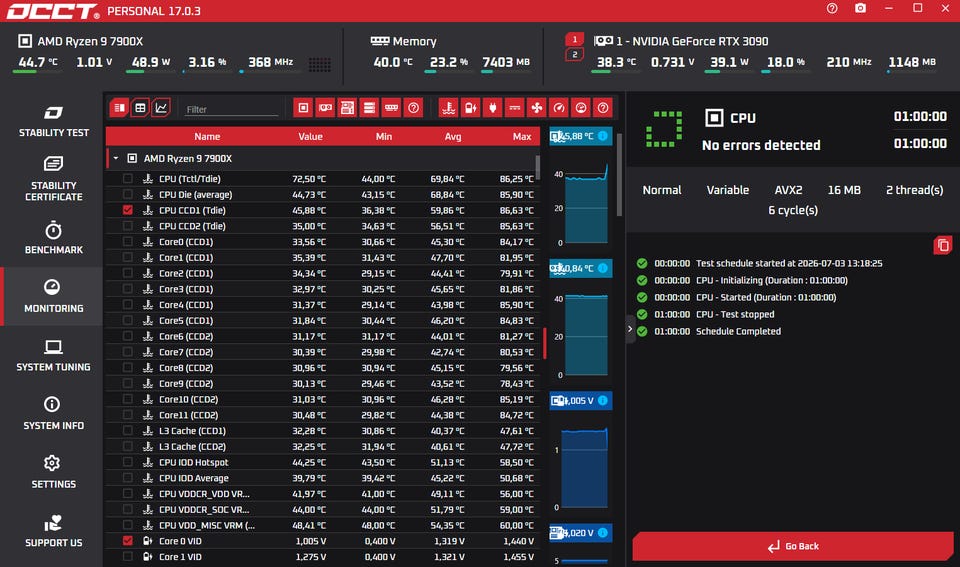Open help from the title bar
Viewport: 960px width, 567px height.
click(x=832, y=9)
